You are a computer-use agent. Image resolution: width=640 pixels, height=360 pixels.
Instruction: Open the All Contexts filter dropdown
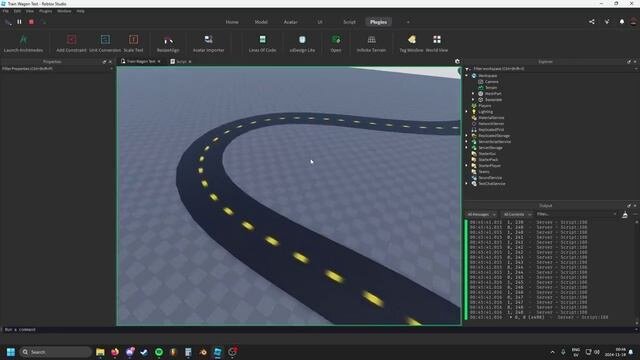(517, 214)
